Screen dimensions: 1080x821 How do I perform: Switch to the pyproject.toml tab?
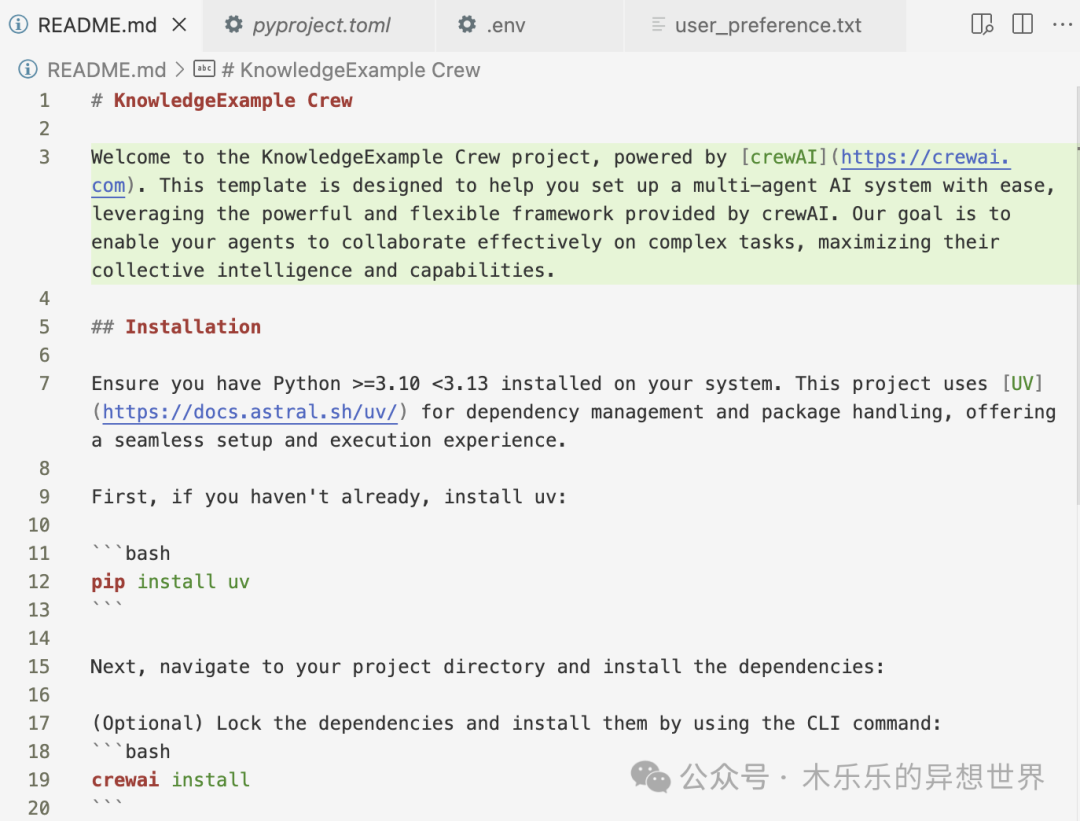tap(320, 25)
